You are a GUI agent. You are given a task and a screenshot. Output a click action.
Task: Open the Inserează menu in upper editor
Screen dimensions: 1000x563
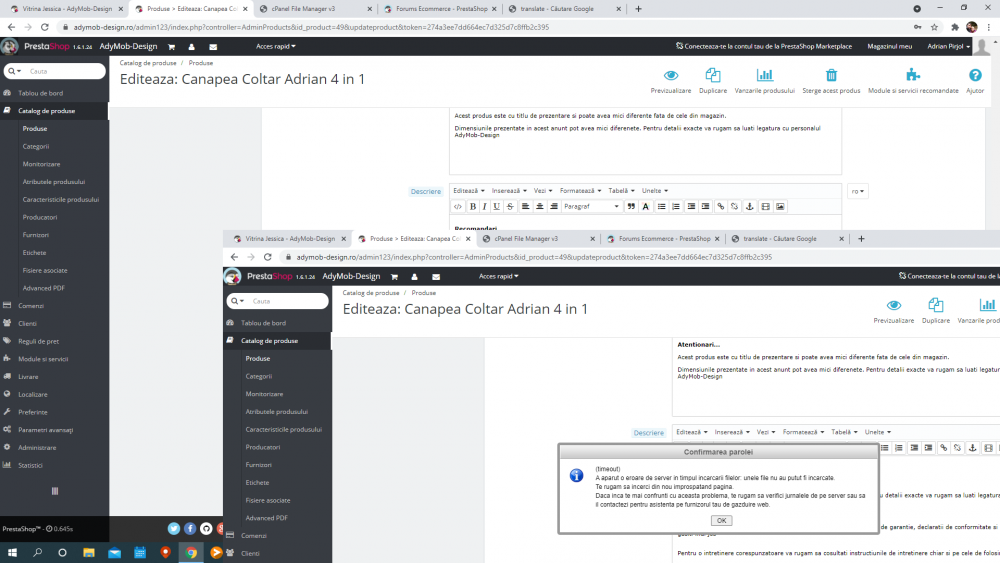tap(509, 191)
